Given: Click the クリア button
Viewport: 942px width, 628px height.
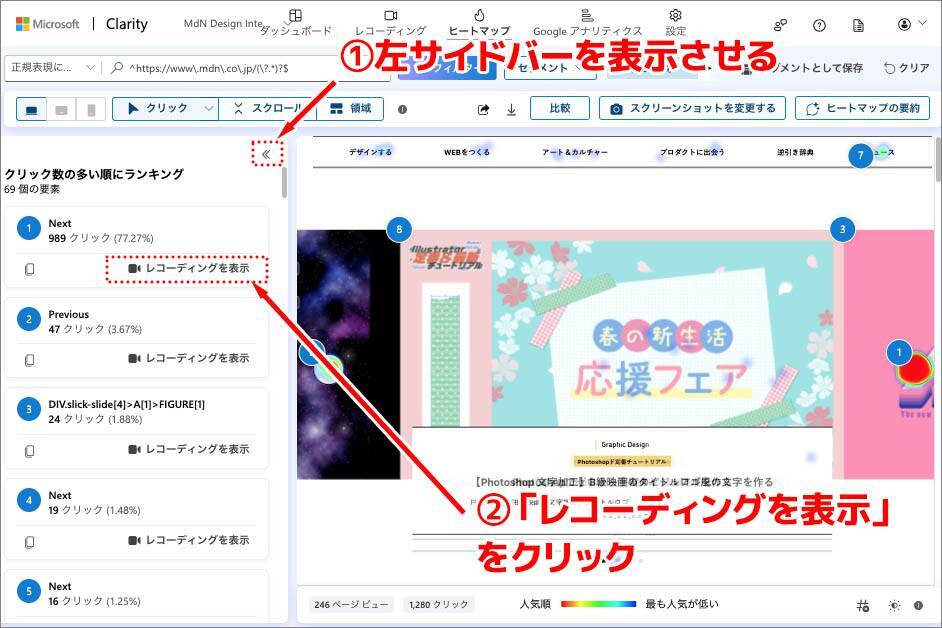Looking at the screenshot, I should 907,68.
